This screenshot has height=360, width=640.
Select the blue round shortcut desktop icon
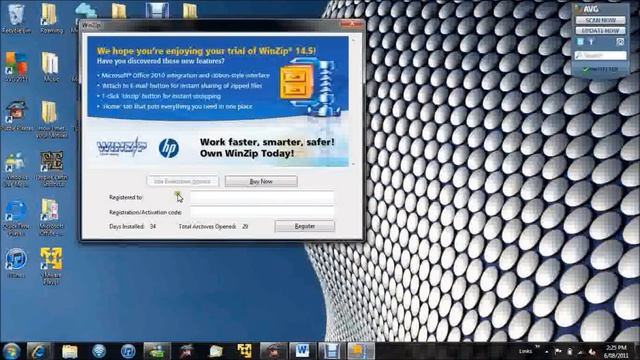click(x=16, y=218)
